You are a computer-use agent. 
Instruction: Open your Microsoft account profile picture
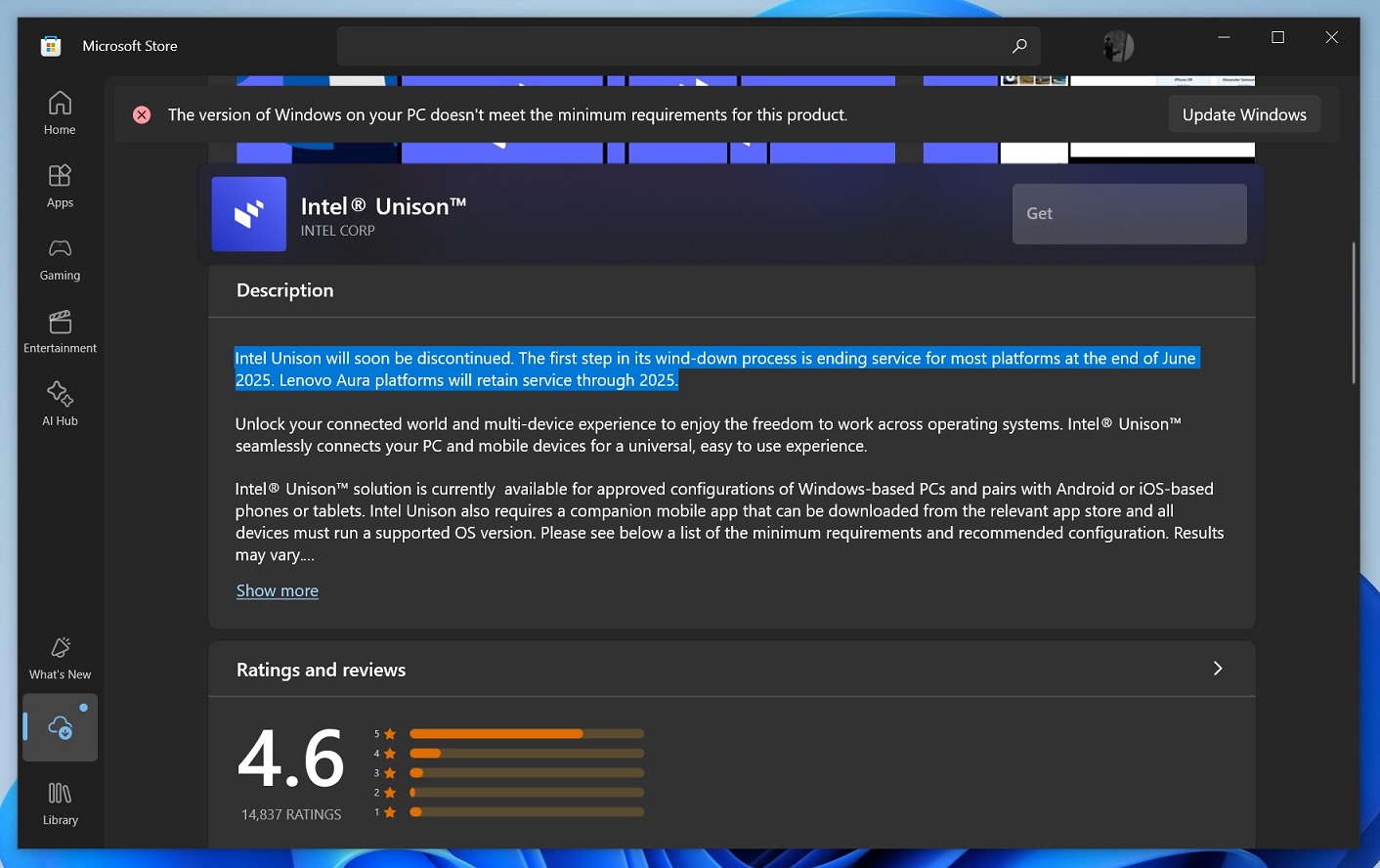click(x=1117, y=45)
